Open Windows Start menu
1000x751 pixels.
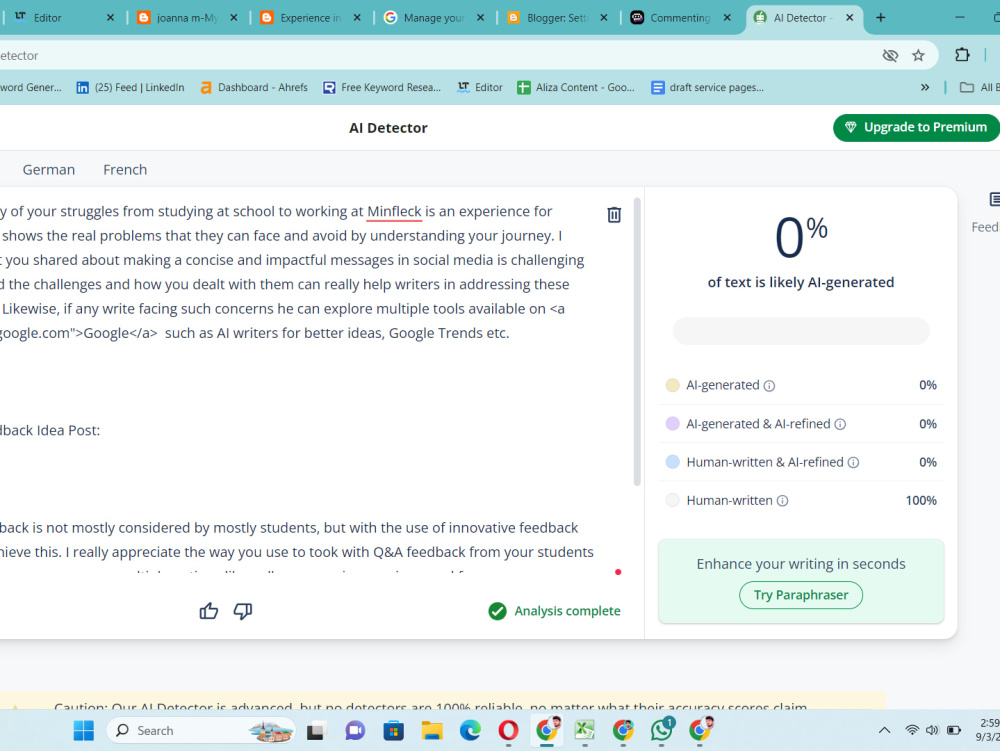[x=84, y=731]
